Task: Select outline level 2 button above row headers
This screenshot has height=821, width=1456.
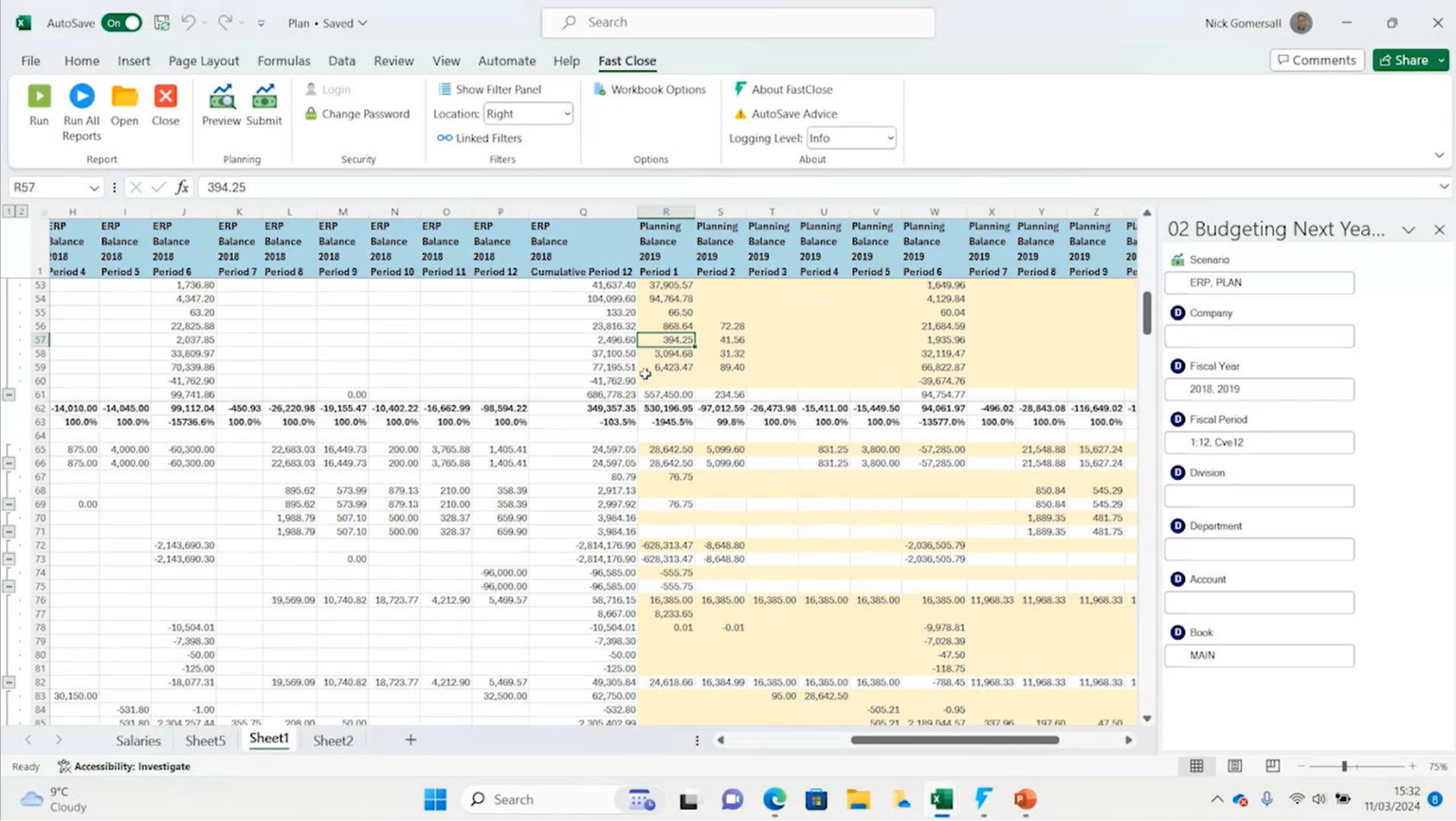Action: point(20,211)
